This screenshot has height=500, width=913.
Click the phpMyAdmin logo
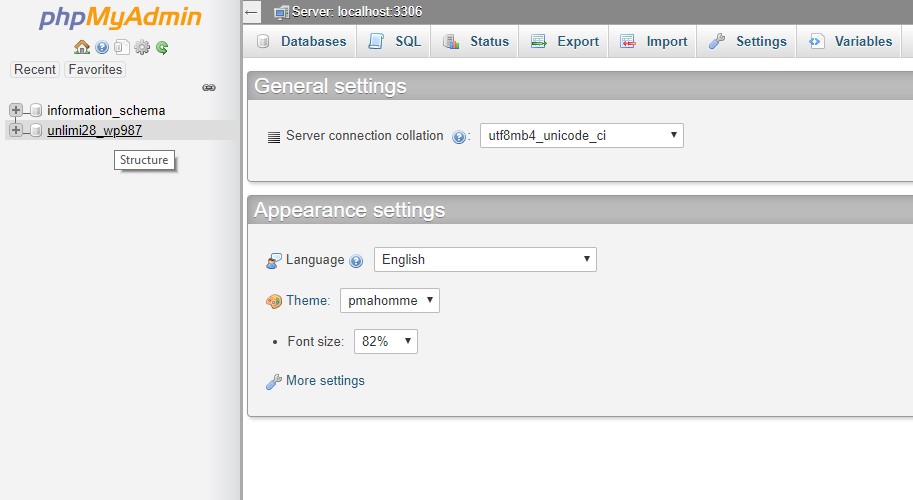point(120,17)
